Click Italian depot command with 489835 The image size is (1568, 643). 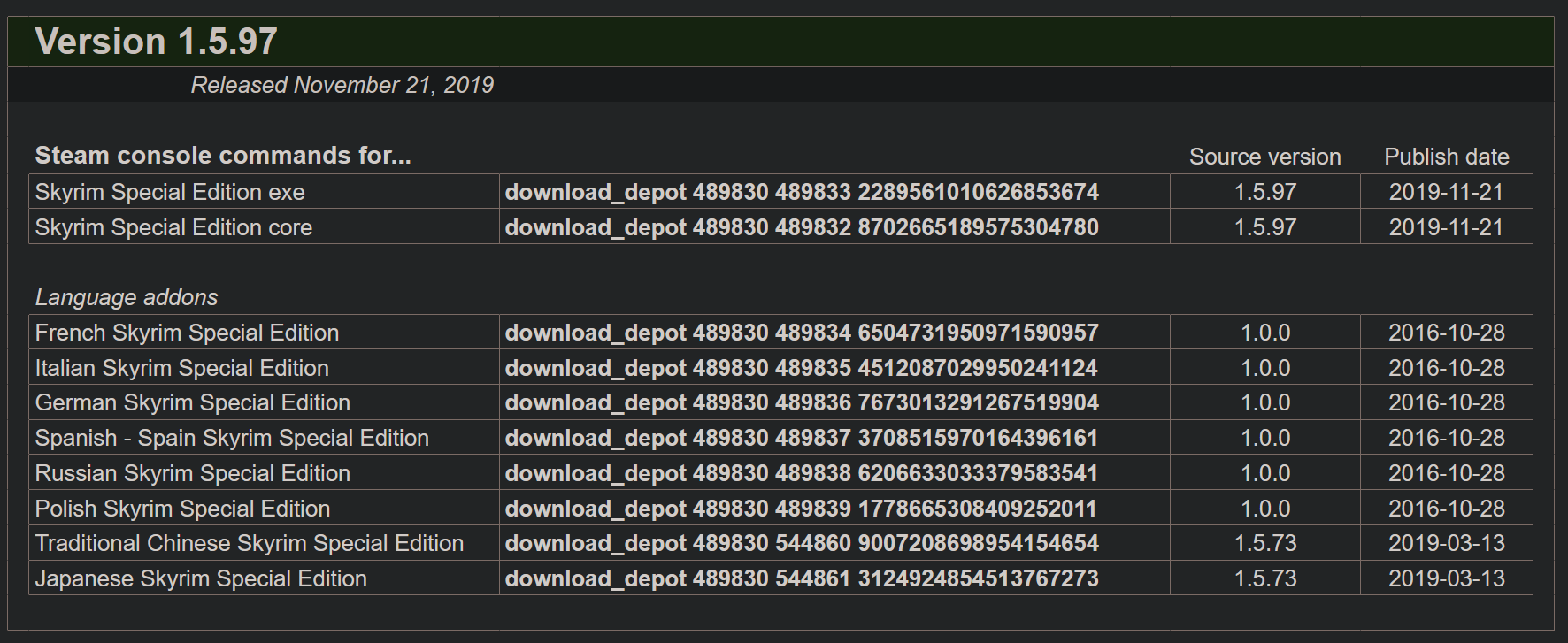[802, 368]
